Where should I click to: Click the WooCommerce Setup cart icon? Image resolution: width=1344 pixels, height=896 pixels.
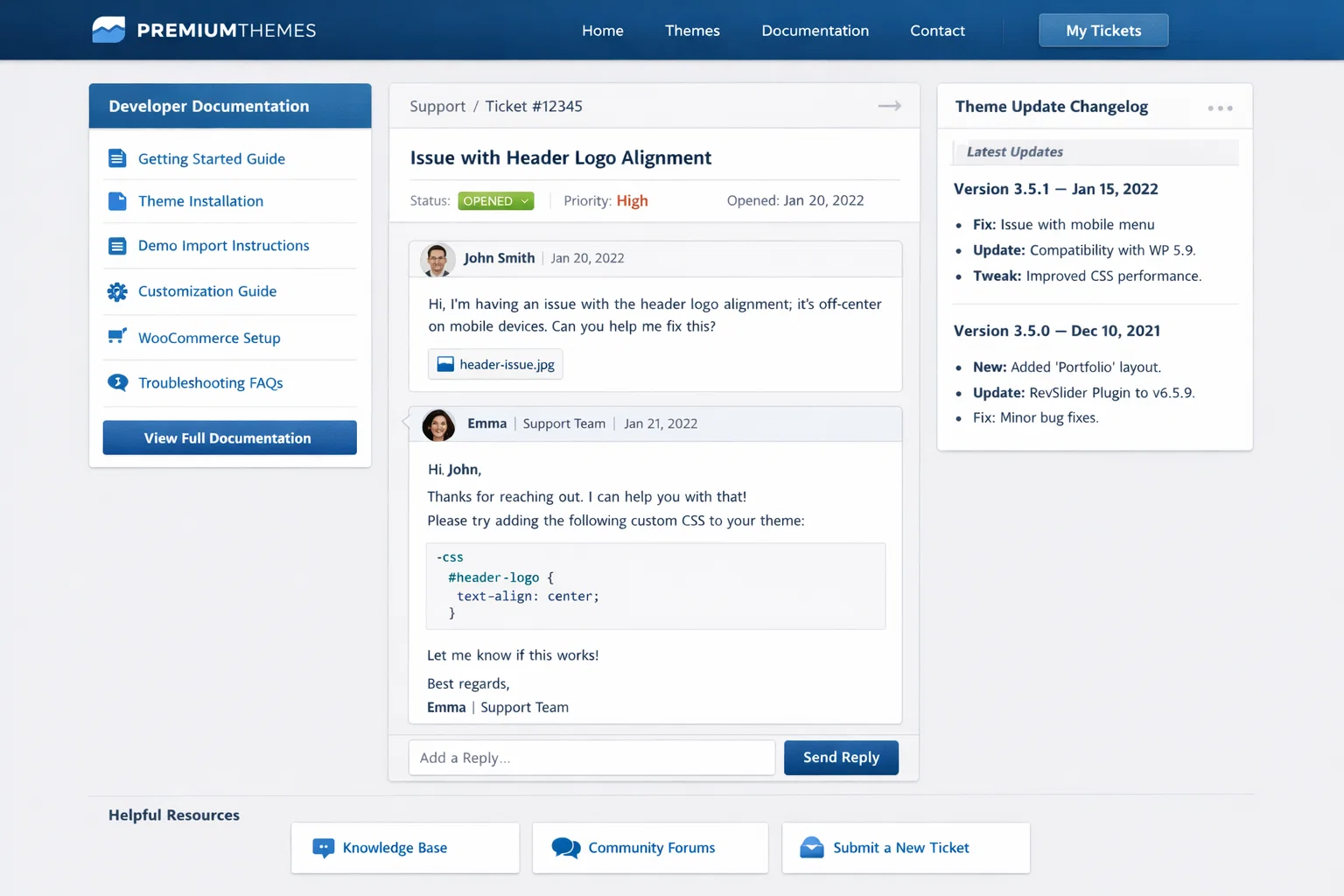[x=117, y=337]
